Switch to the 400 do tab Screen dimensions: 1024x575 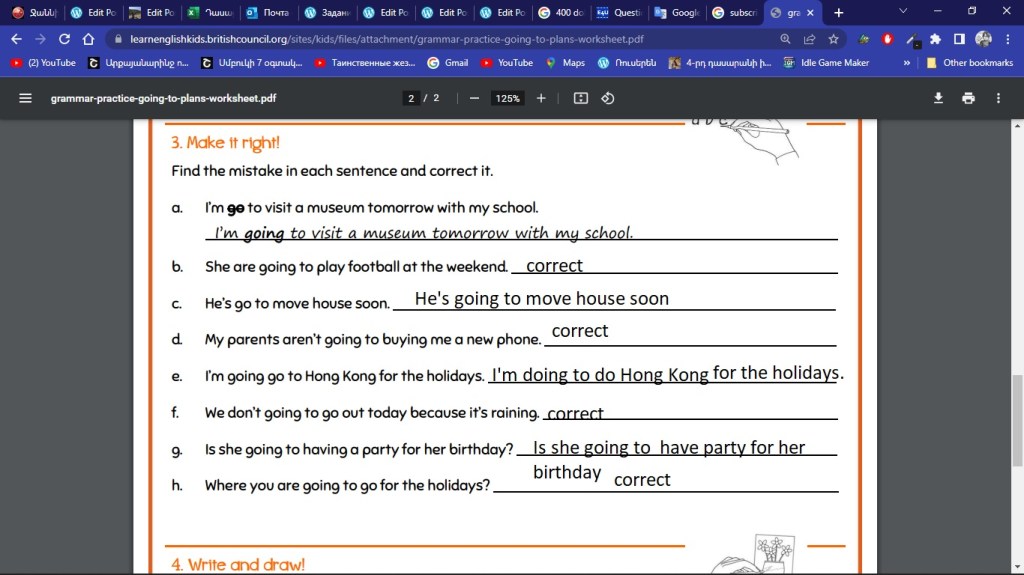click(x=560, y=13)
